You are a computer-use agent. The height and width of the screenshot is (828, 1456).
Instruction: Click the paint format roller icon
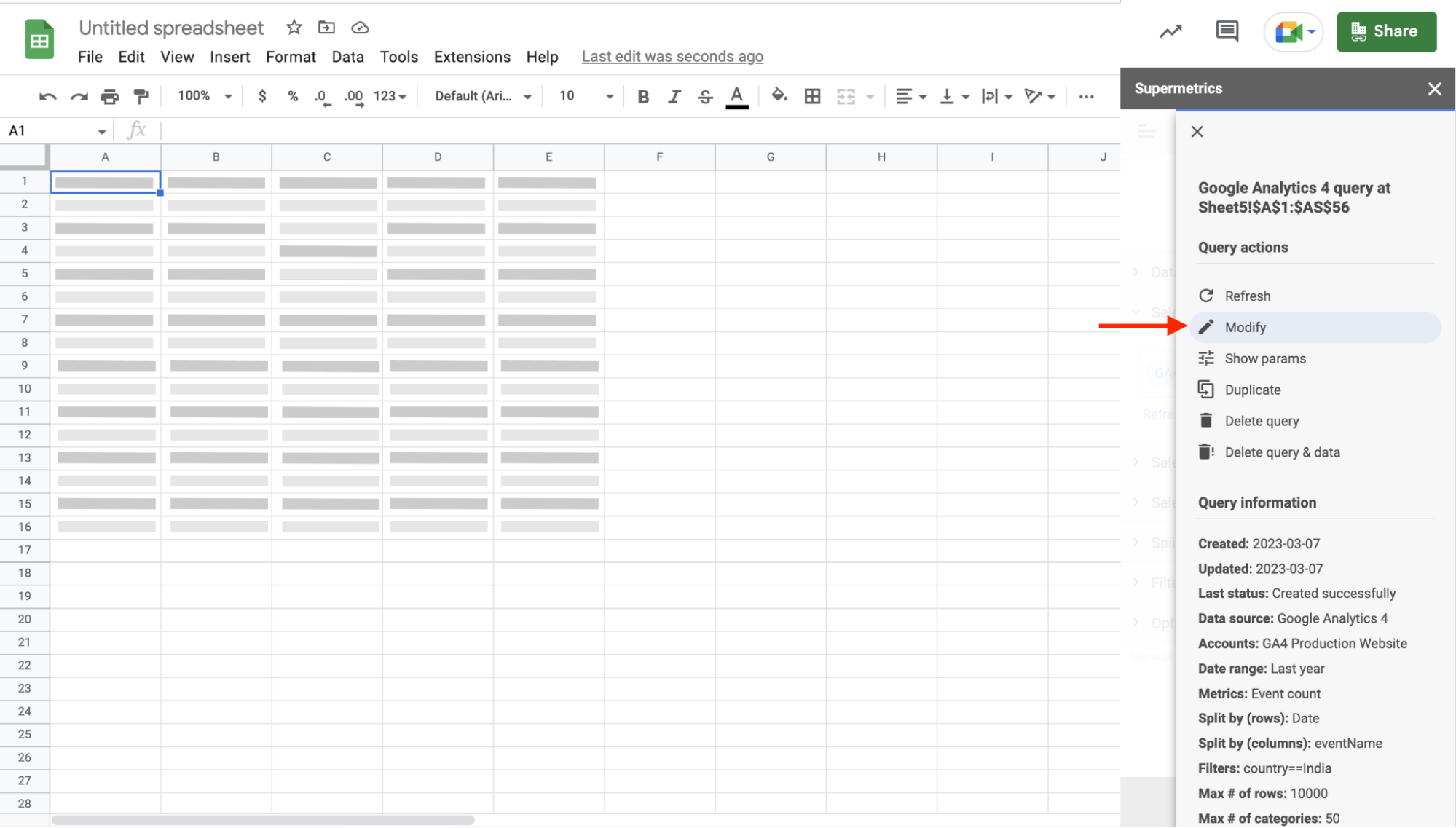(141, 96)
